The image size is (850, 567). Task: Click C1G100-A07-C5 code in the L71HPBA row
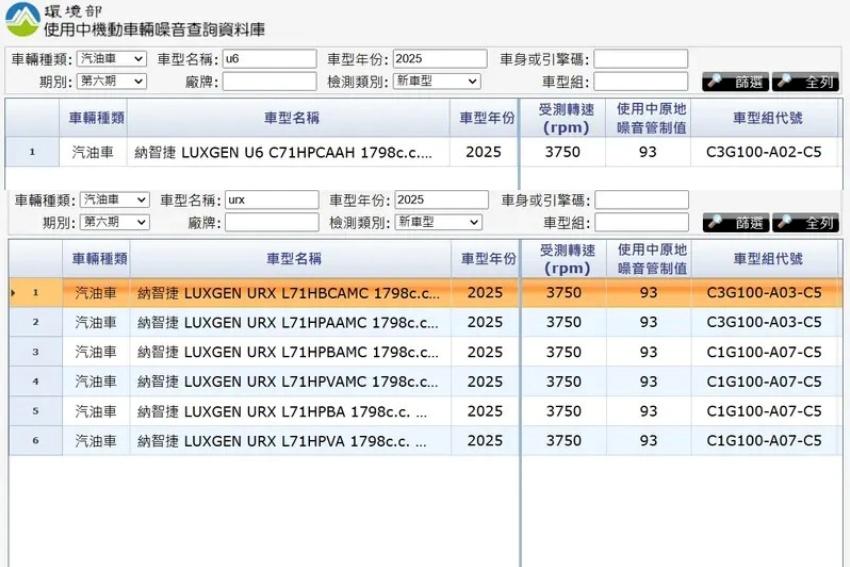[x=764, y=411]
